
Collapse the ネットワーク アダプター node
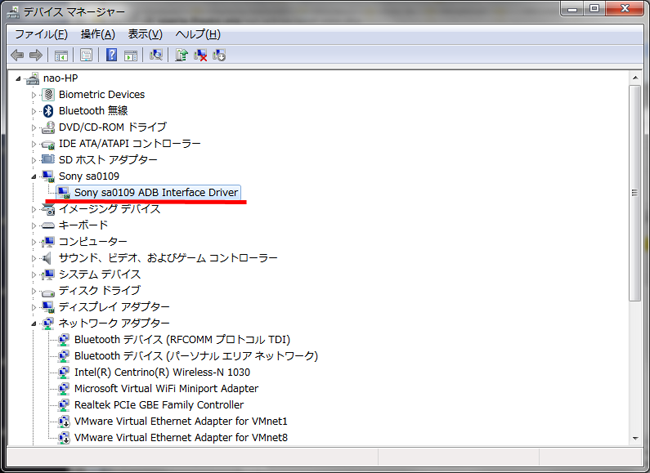[34, 324]
